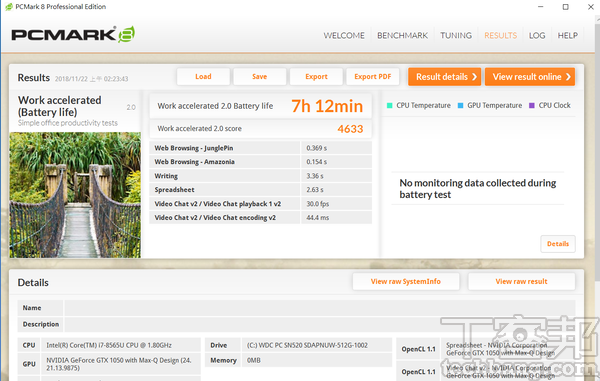Click the PCMark 8 logo

(73, 35)
